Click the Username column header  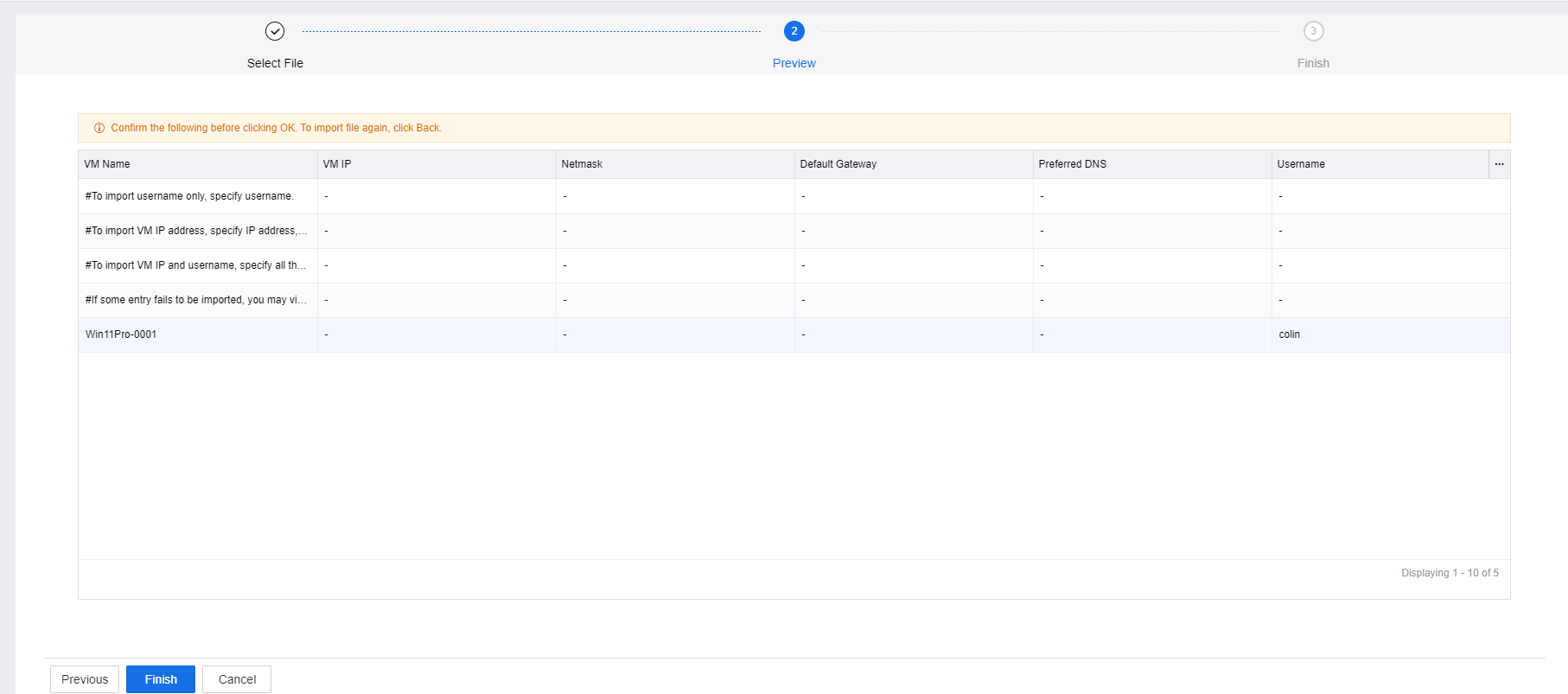pos(1300,164)
